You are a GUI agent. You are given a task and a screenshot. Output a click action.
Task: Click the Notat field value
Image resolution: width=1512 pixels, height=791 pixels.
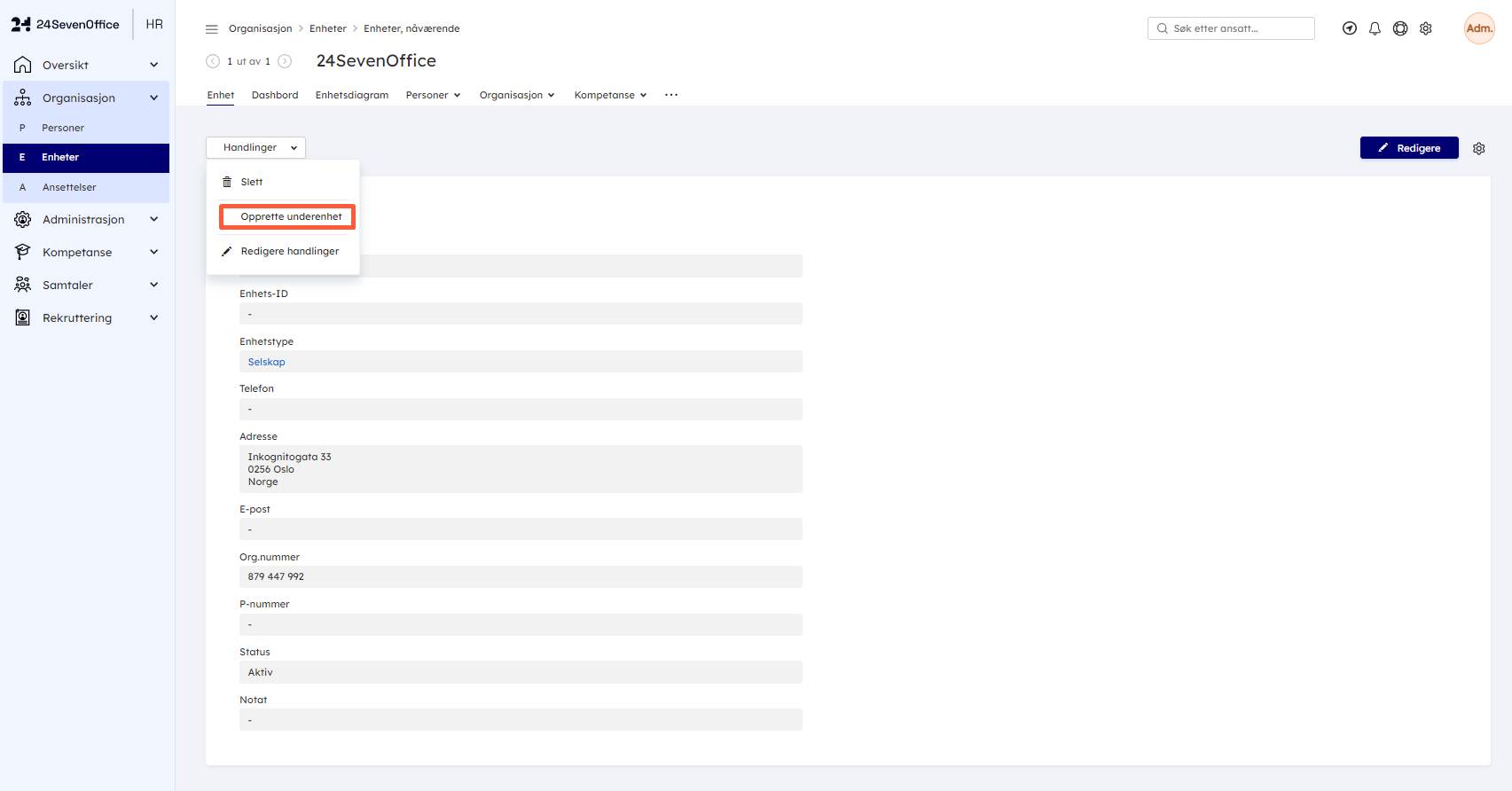521,720
